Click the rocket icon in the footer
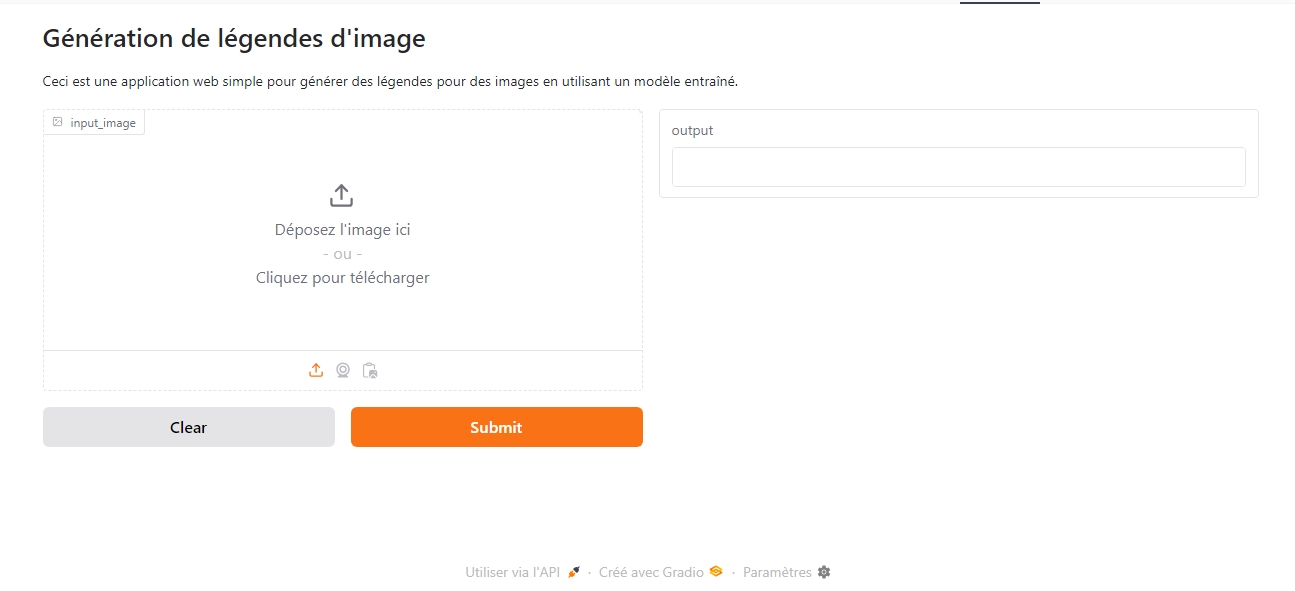The image size is (1295, 591). 574,572
